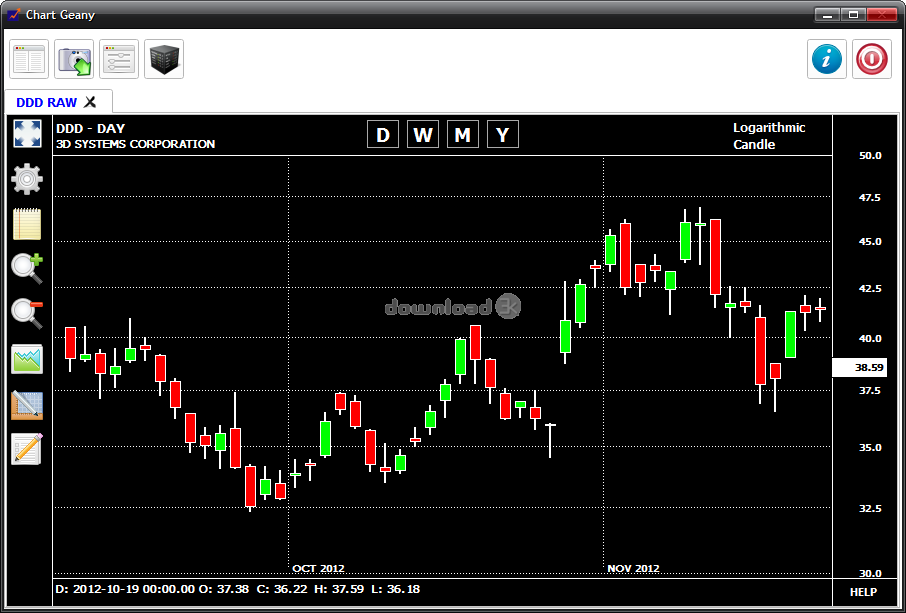This screenshot has height=613, width=906.
Task: Click the 38.59 current price marker
Action: pyautogui.click(x=859, y=367)
